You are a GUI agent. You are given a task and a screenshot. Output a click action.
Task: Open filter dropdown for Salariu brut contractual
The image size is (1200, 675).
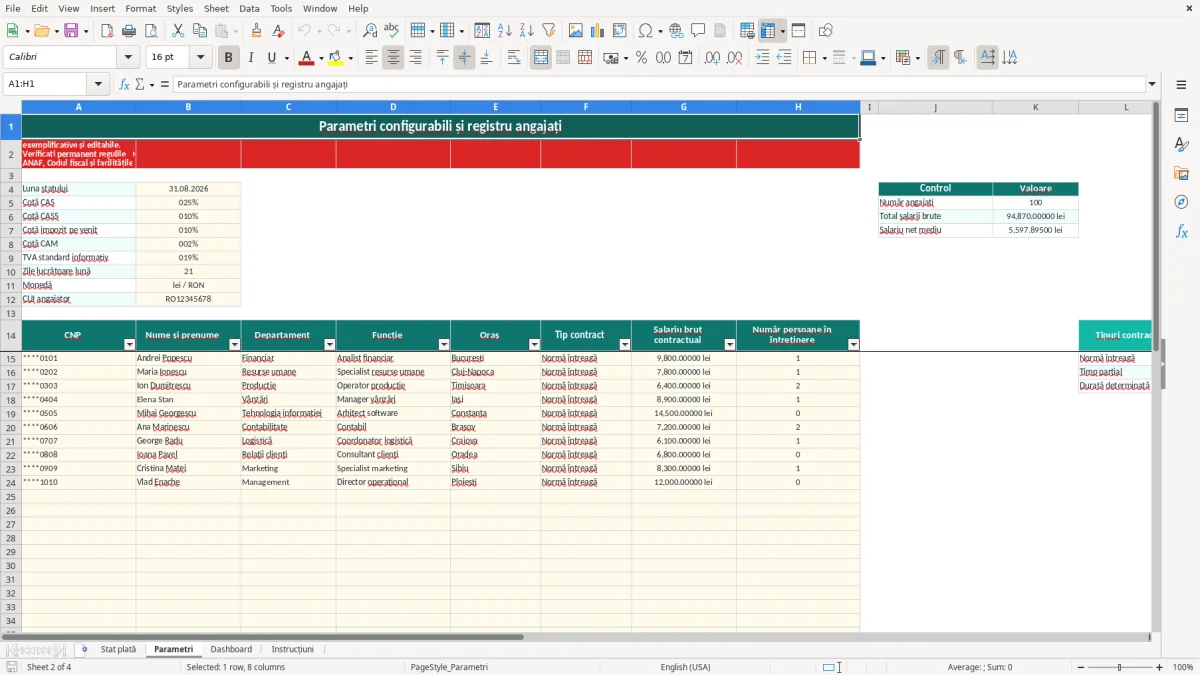[730, 344]
